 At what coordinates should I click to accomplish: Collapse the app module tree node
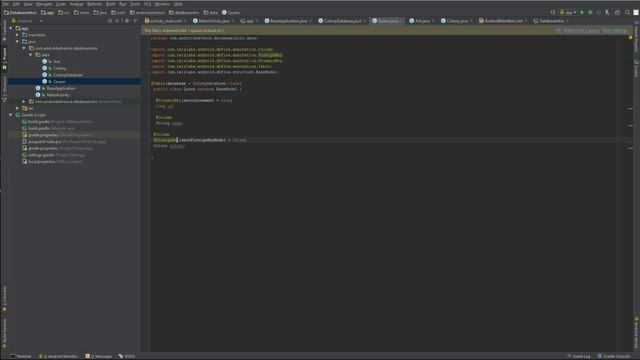pyautogui.click(x=11, y=28)
